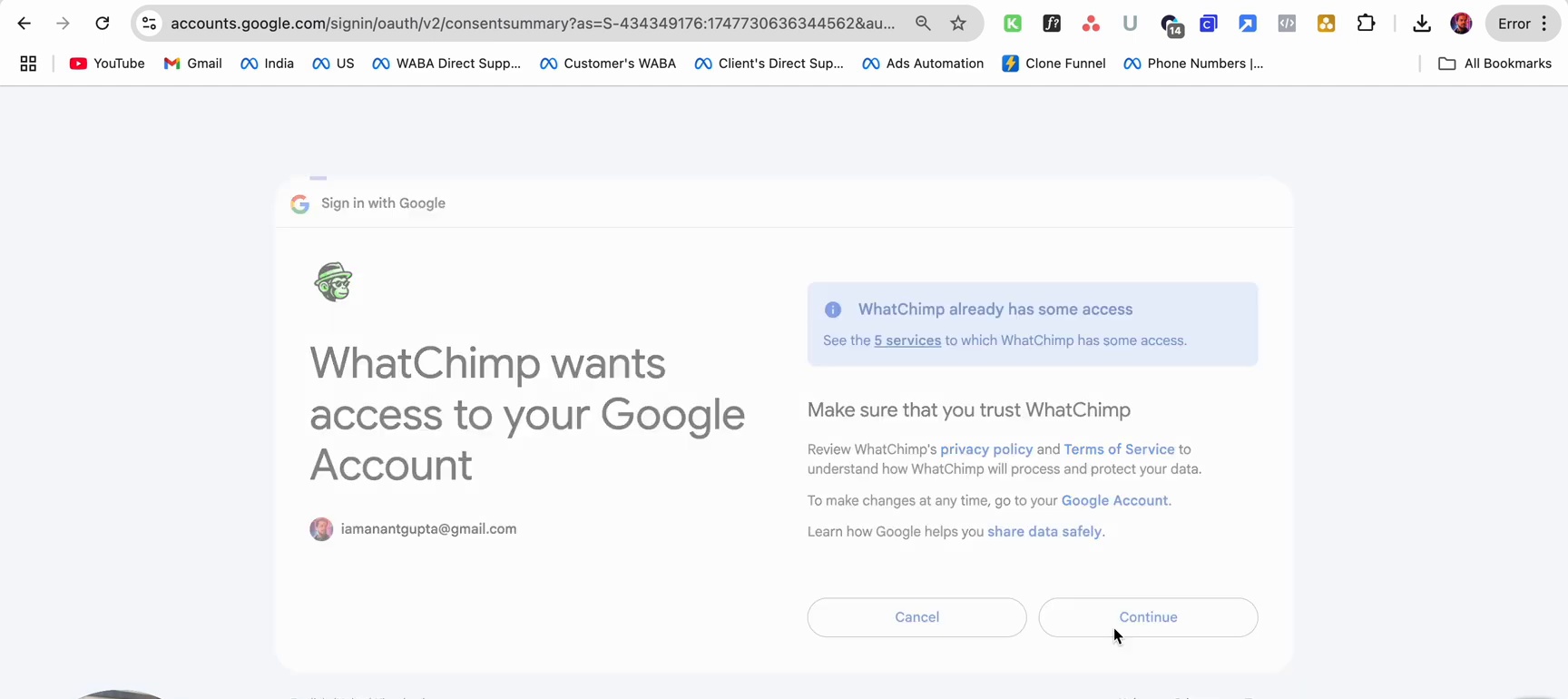This screenshot has width=1568, height=699.
Task: Reload the current page
Action: 103,24
